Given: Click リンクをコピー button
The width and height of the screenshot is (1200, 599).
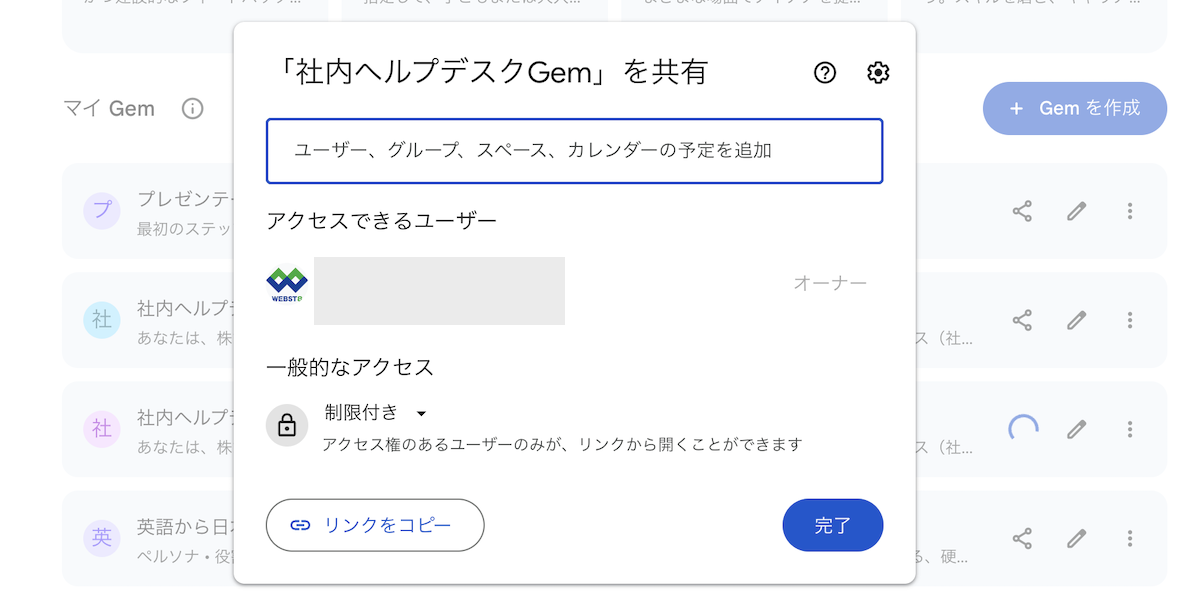Looking at the screenshot, I should point(375,525).
